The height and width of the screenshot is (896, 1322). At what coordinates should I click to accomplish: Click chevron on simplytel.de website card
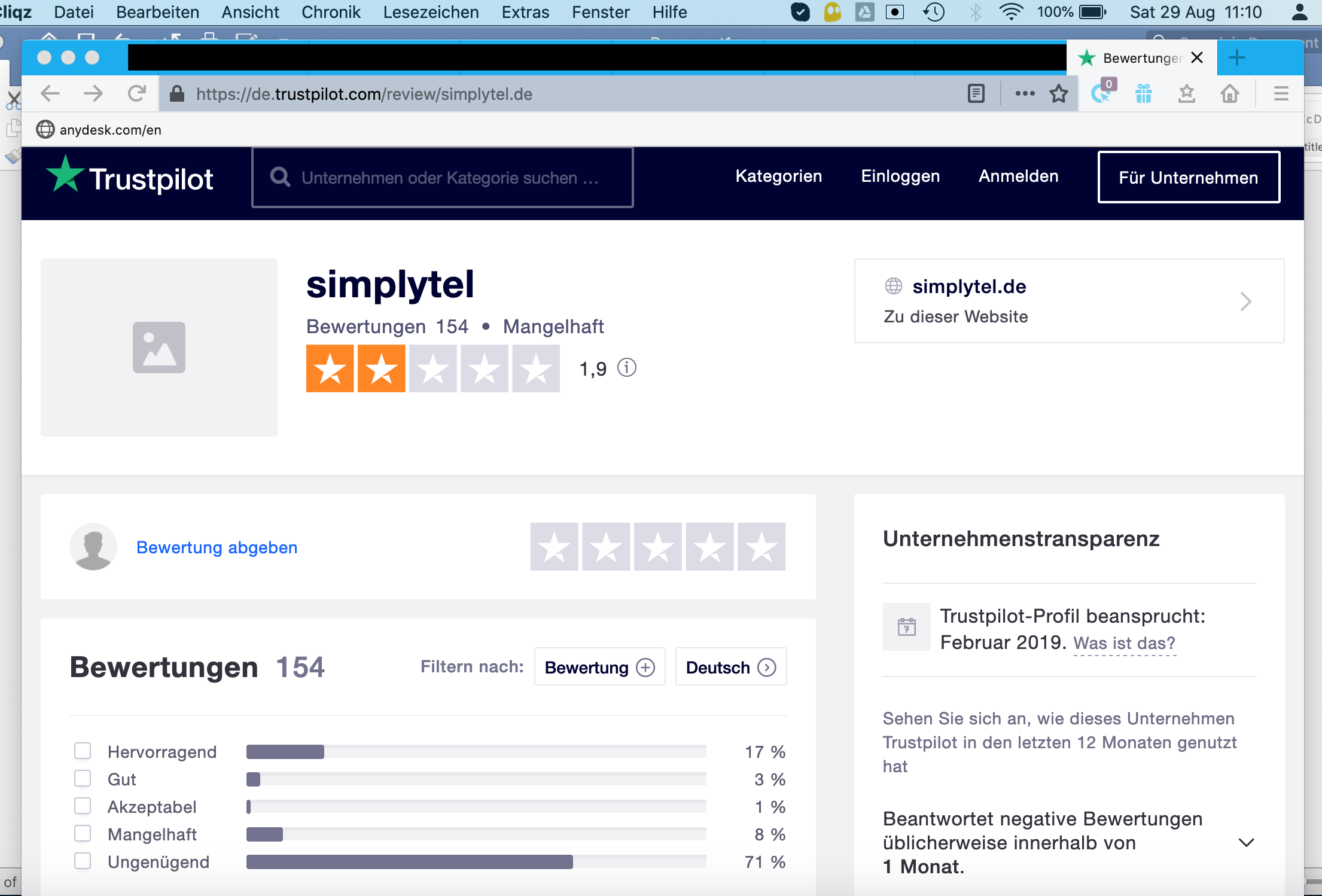click(1245, 301)
